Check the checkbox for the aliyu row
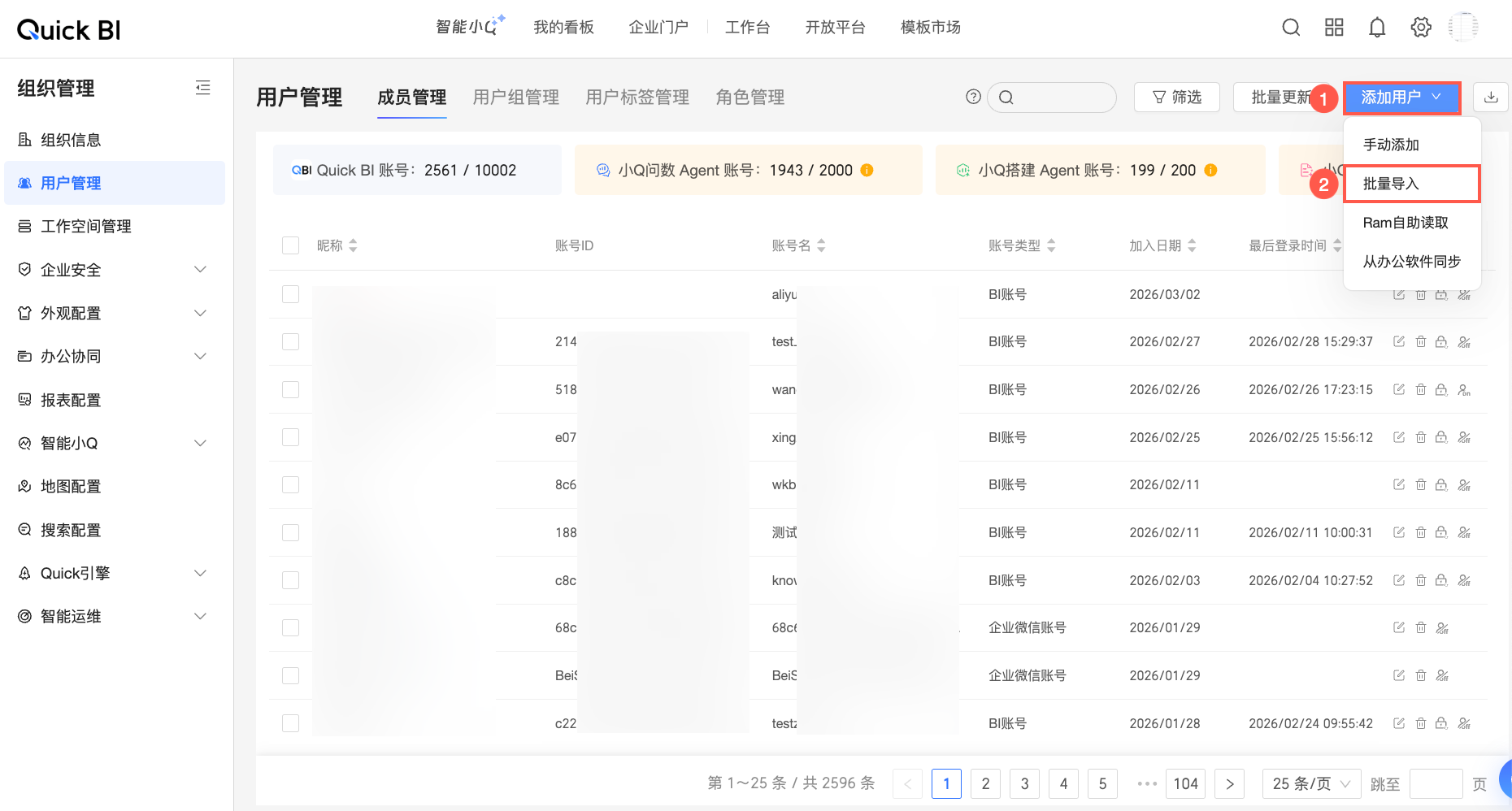The width and height of the screenshot is (1512, 811). tap(290, 294)
